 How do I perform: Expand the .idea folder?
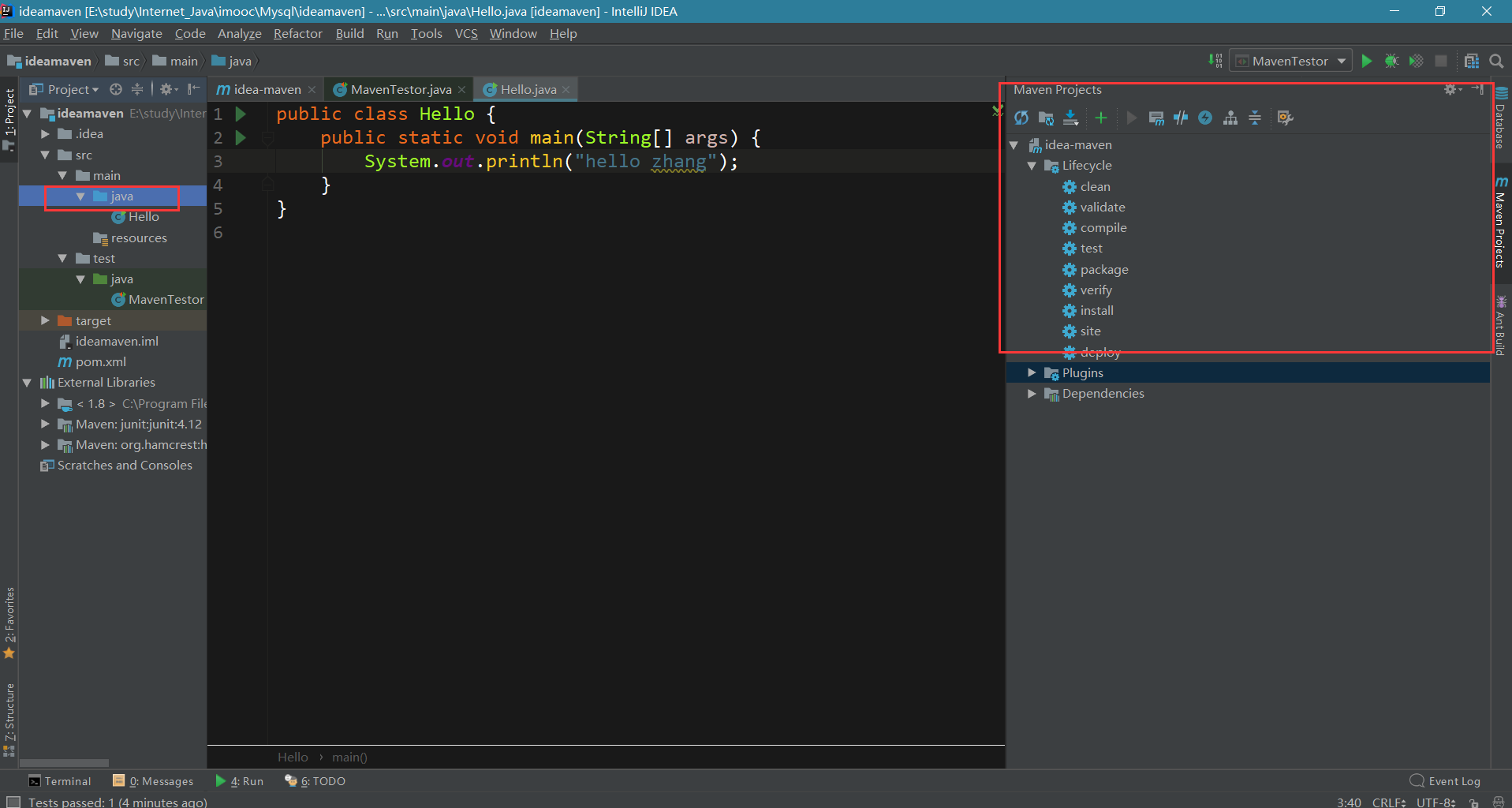pos(45,134)
